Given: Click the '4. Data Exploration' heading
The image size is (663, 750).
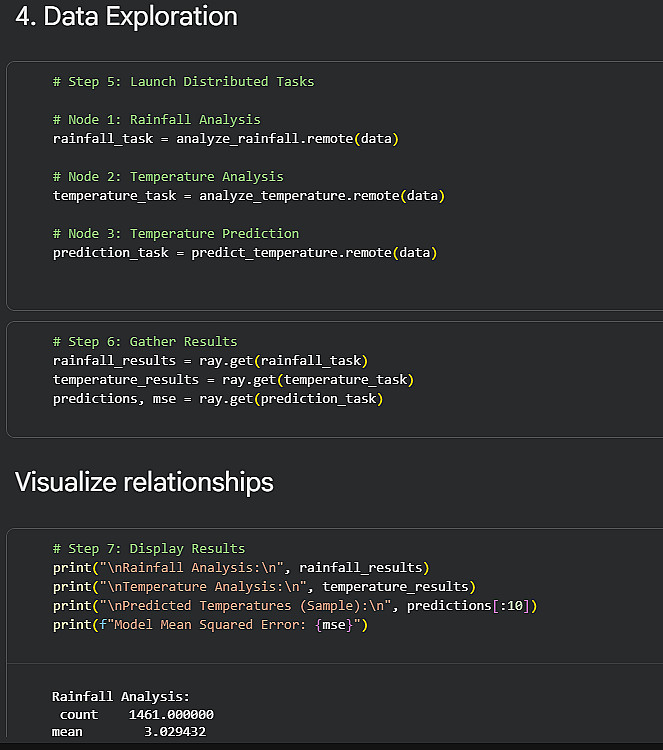Looking at the screenshot, I should point(126,17).
